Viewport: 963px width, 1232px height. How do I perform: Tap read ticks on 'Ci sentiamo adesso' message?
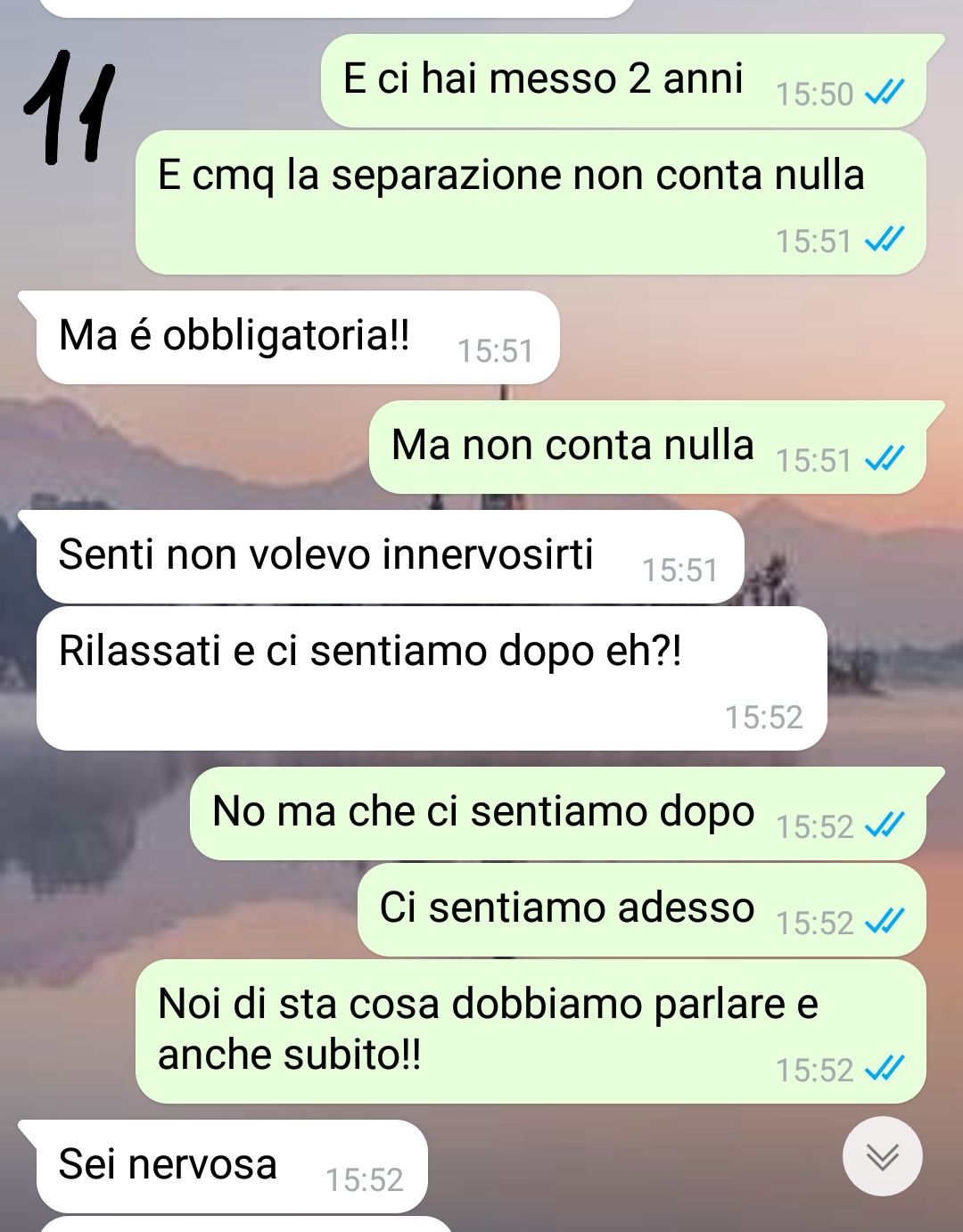(x=885, y=921)
